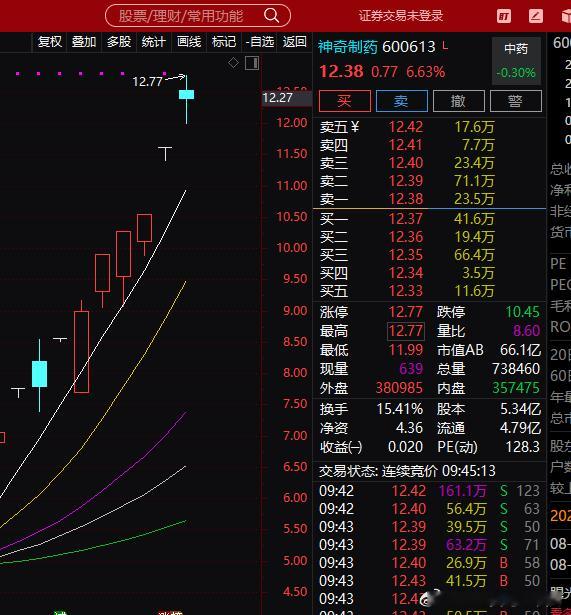Screen dimensions: 571x615
Task: Click the current price 12.38
Action: pyautogui.click(x=341, y=72)
